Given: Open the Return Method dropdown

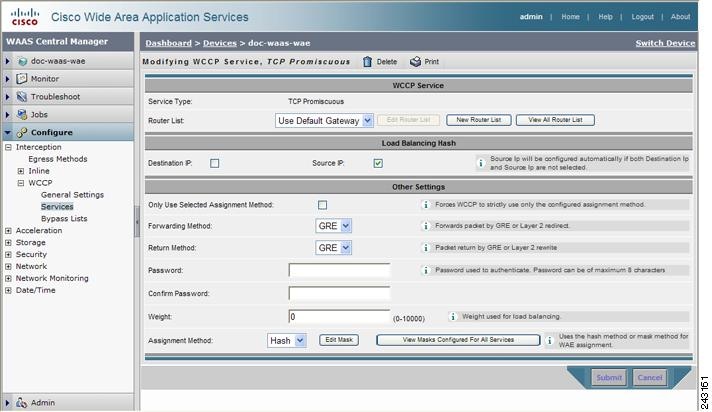Looking at the screenshot, I should [x=333, y=248].
